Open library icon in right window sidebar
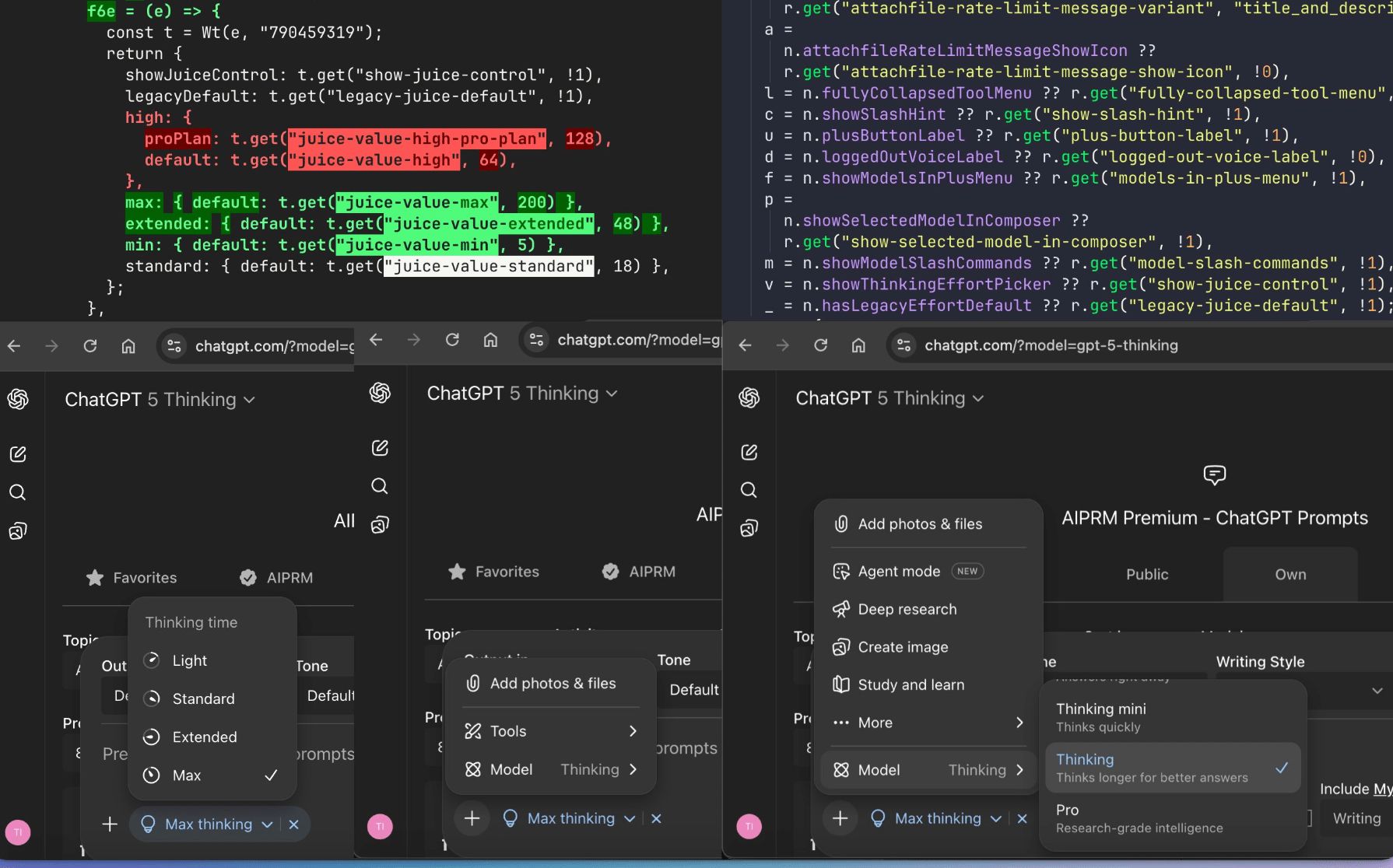 click(749, 529)
